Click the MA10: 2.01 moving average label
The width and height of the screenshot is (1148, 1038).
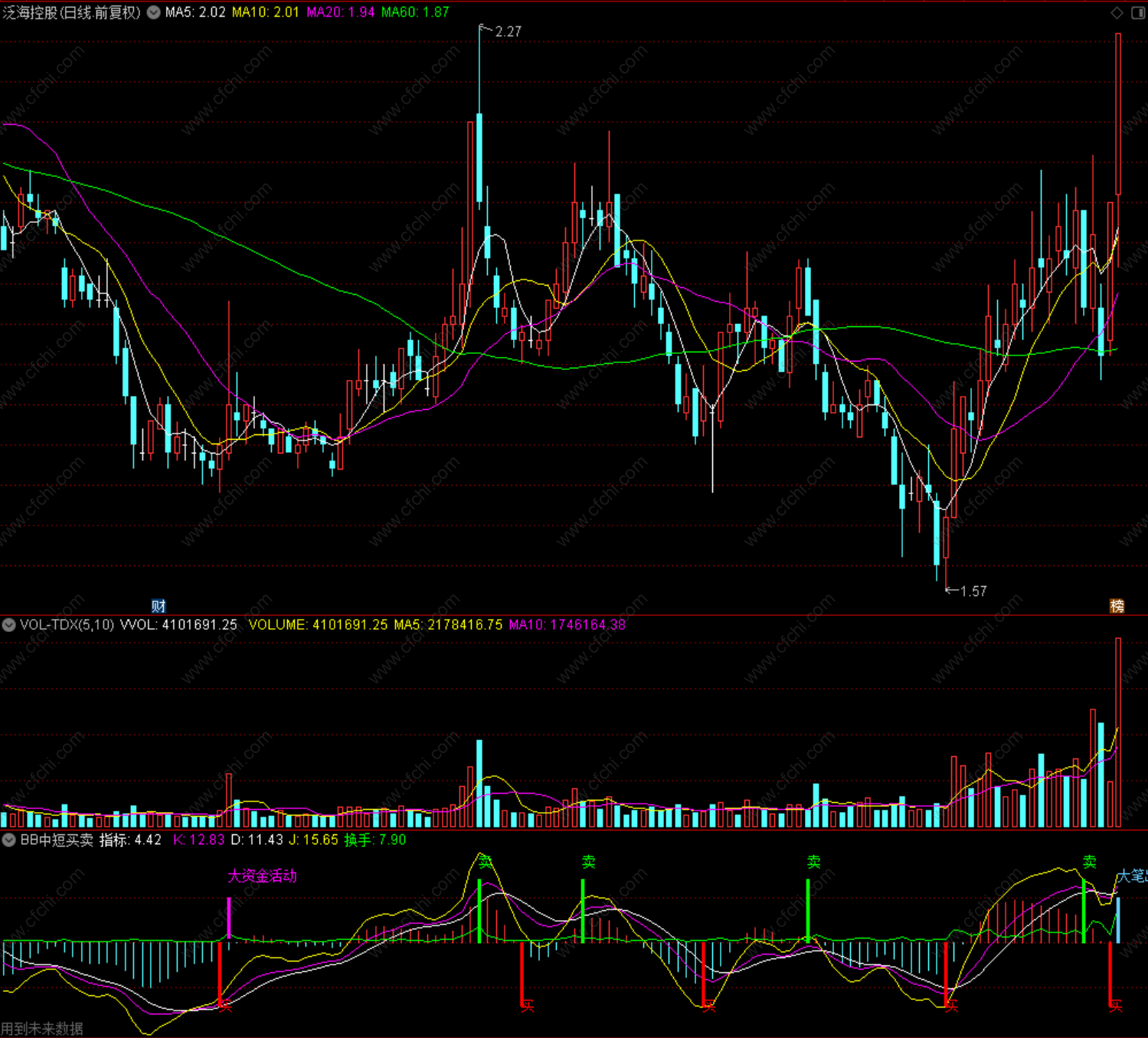coord(265,12)
